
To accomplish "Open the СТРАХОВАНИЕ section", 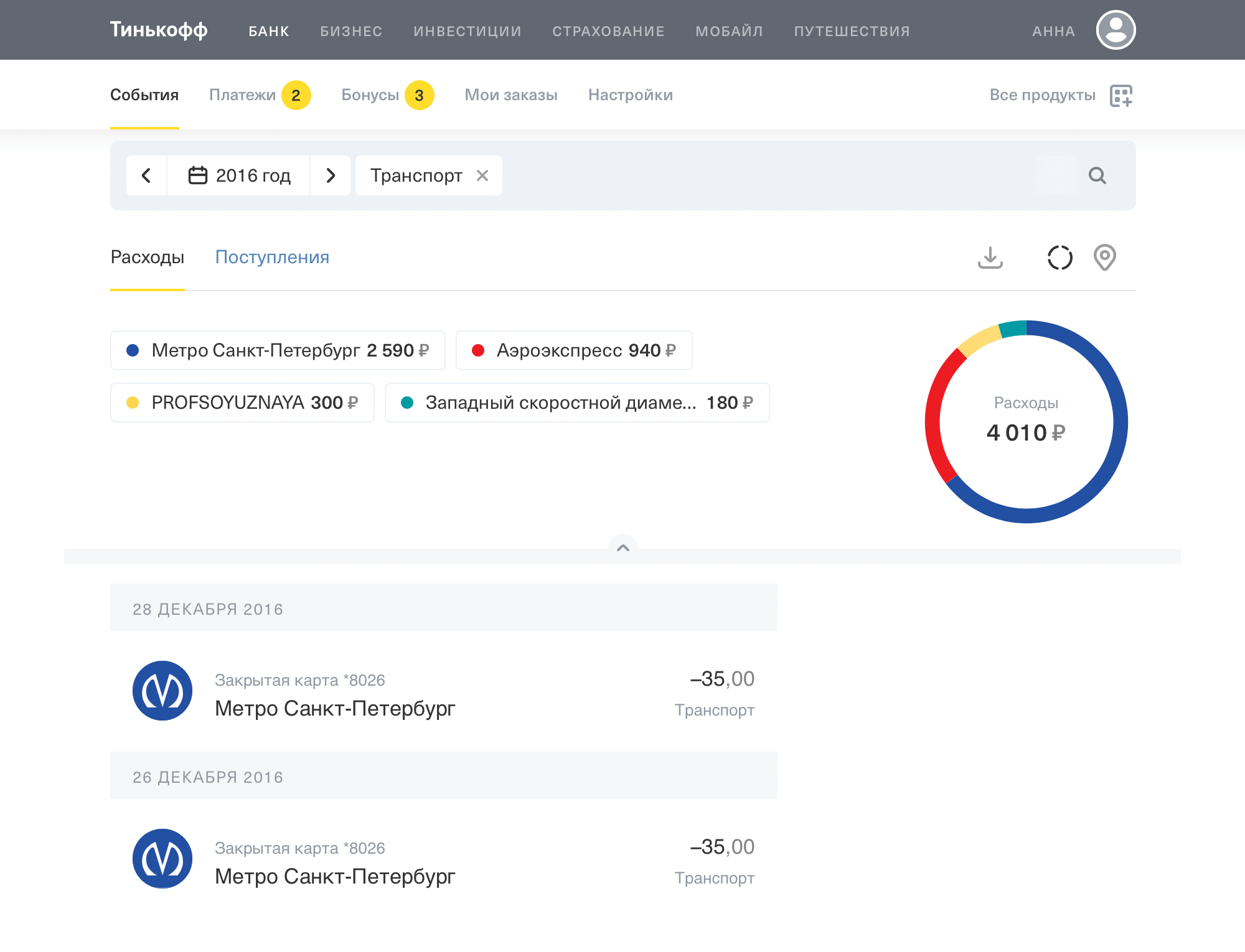I will [609, 31].
